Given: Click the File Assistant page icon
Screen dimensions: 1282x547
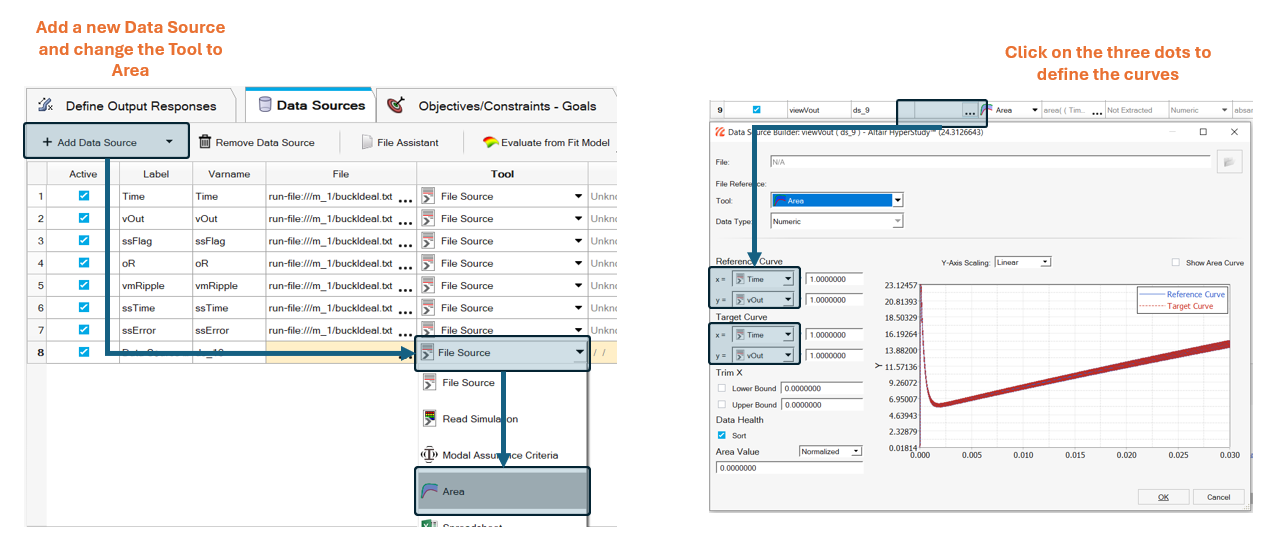Looking at the screenshot, I should point(367,142).
